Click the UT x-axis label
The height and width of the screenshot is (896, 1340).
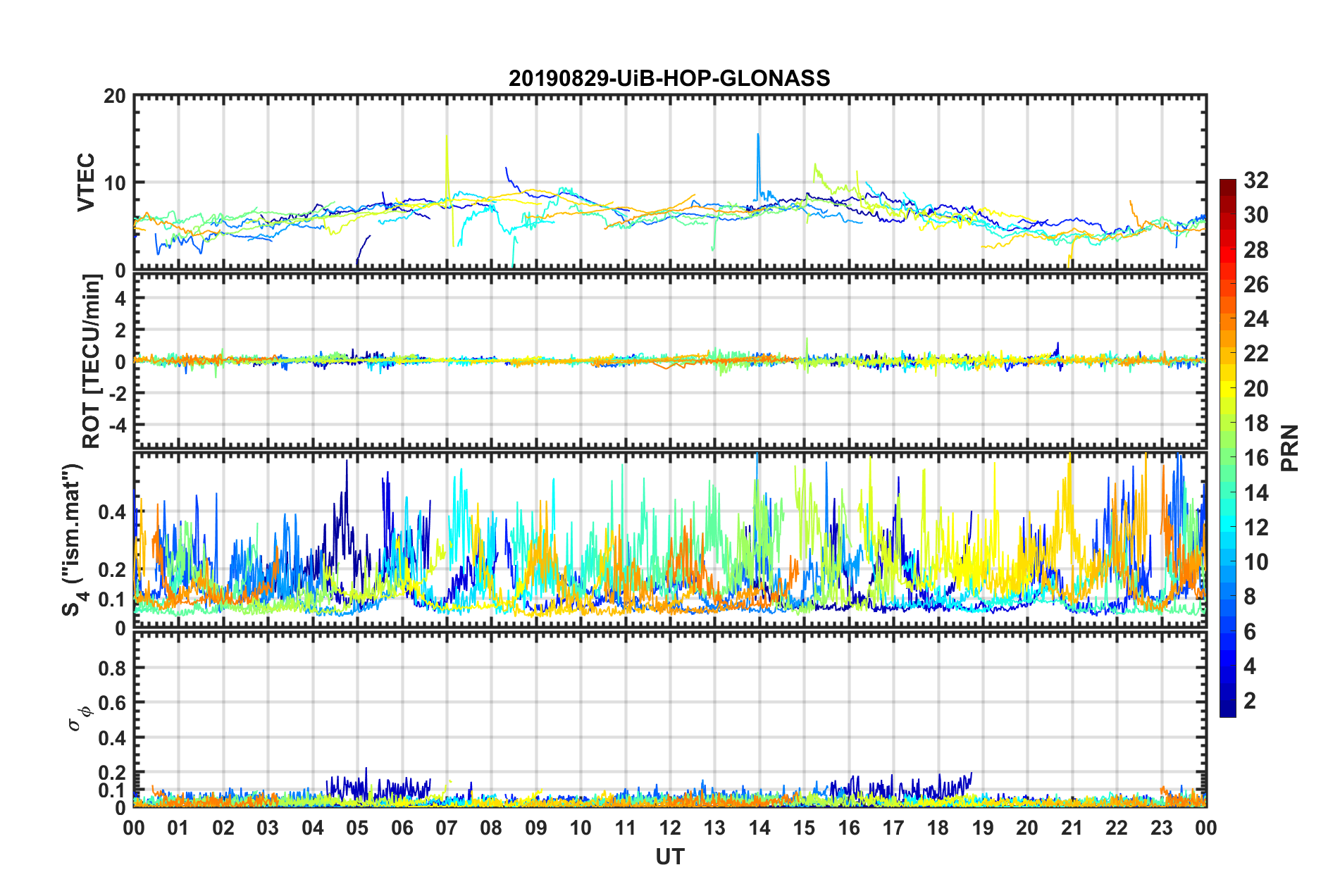click(x=669, y=856)
